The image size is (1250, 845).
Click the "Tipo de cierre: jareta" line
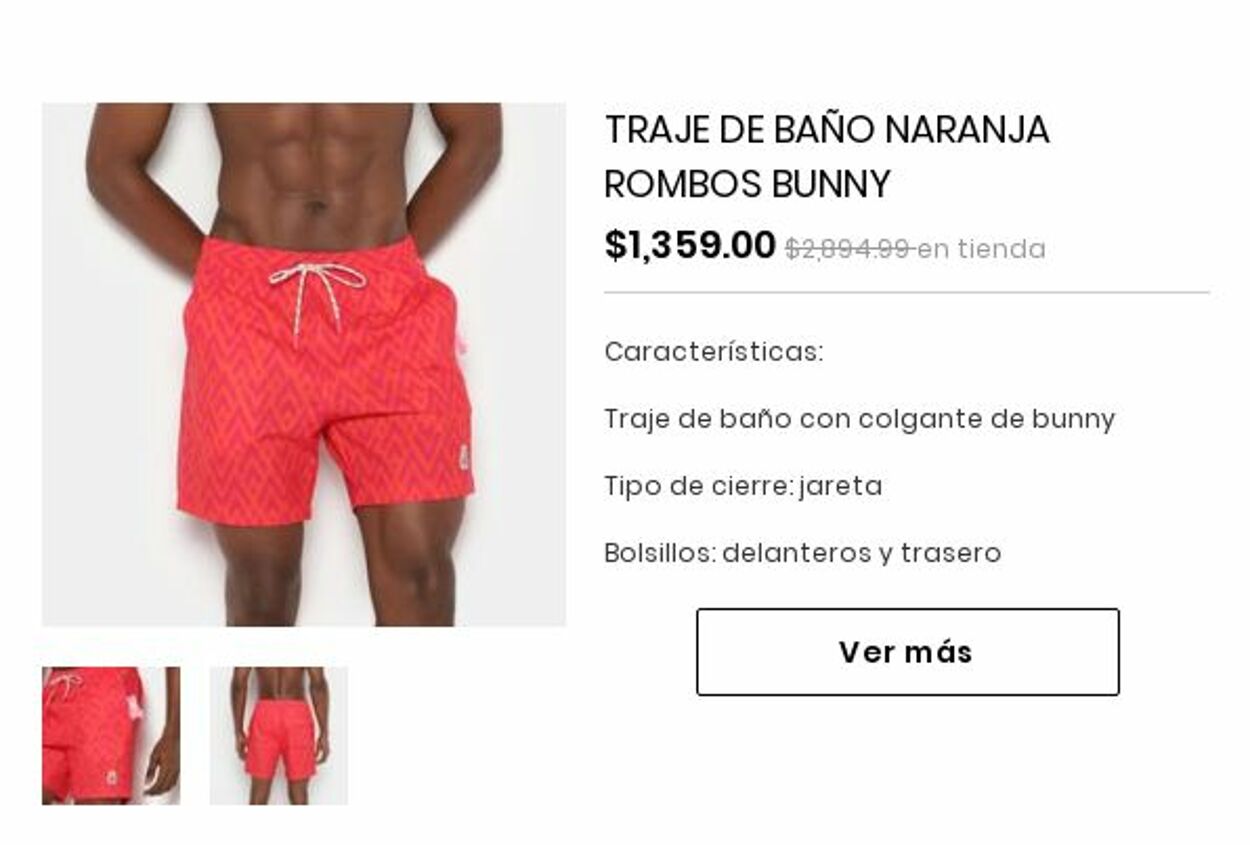[x=743, y=486]
